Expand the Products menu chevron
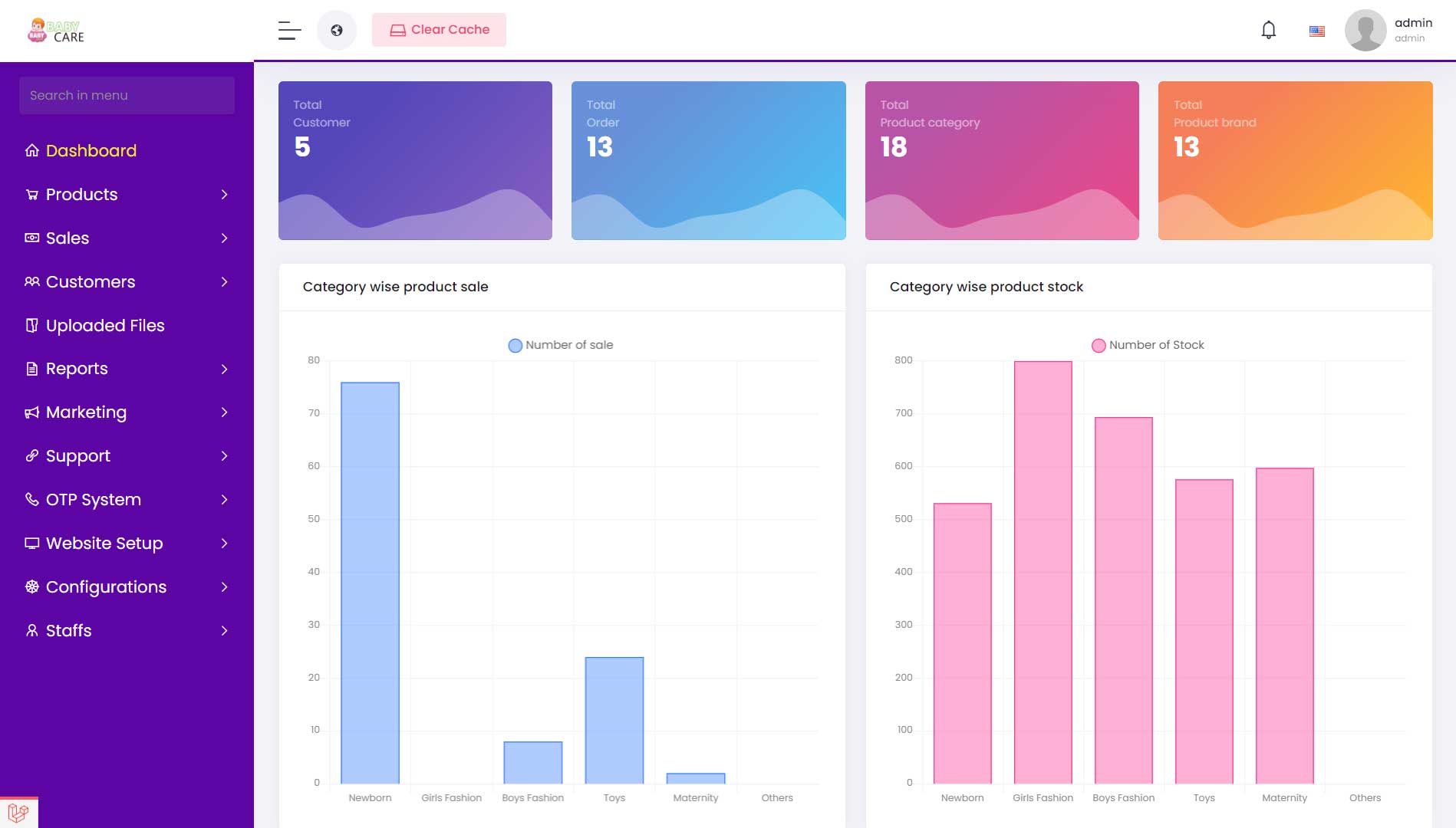 [224, 194]
